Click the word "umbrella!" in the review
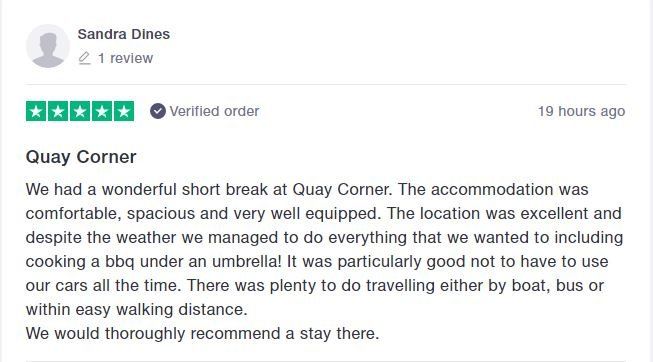The height and width of the screenshot is (362, 653). 247,262
